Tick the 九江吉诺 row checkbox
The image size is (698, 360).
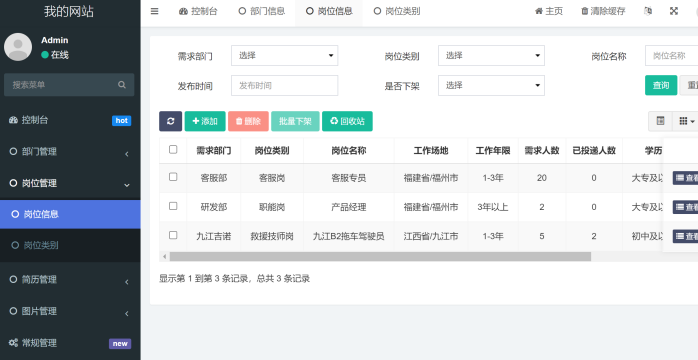pyautogui.click(x=173, y=235)
